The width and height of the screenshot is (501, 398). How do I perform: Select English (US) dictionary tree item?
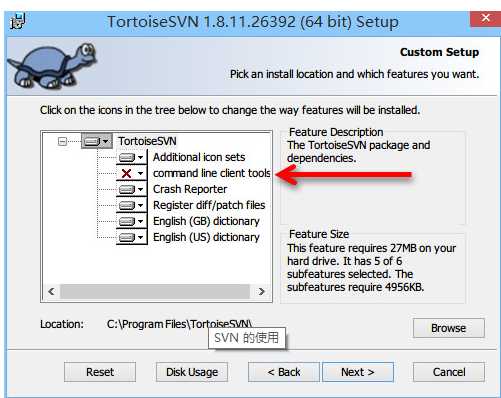[x=206, y=237]
